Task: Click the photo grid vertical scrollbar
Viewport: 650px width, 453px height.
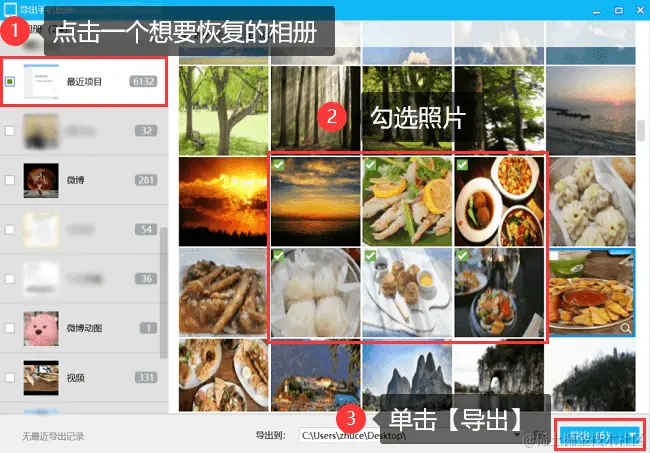Action: (x=641, y=131)
